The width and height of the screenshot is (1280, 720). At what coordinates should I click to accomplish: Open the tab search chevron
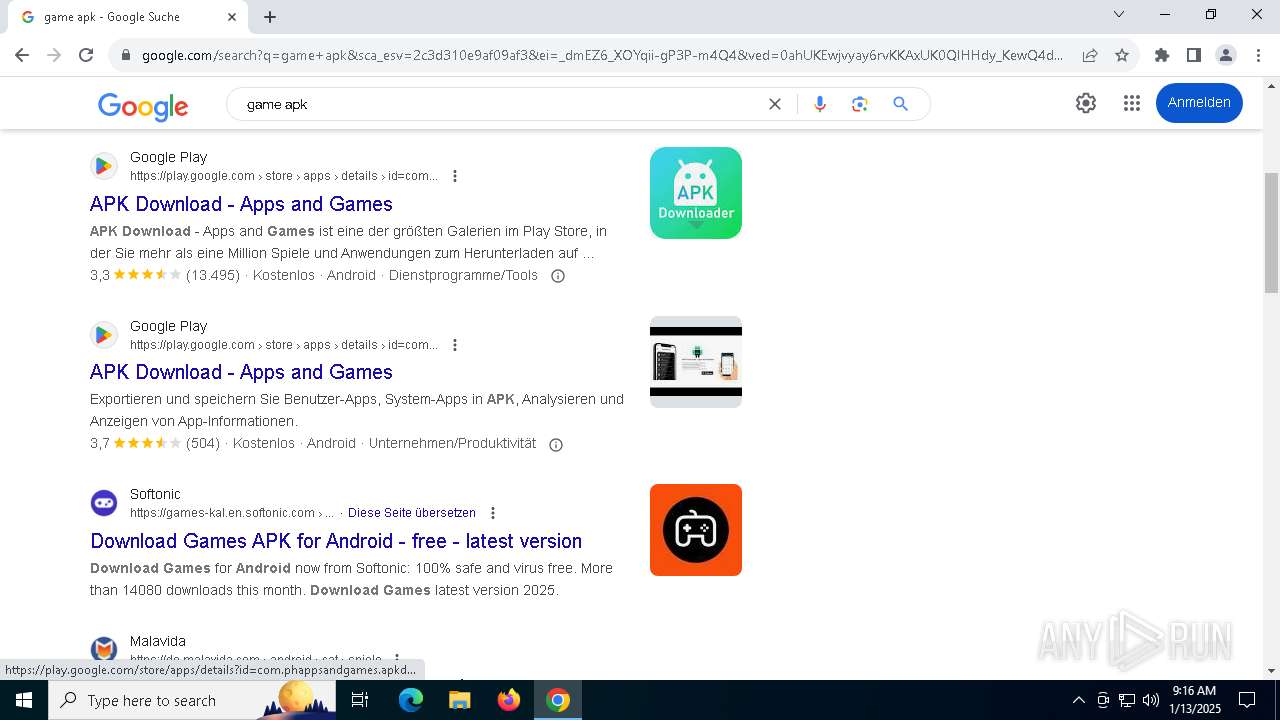tap(1119, 14)
